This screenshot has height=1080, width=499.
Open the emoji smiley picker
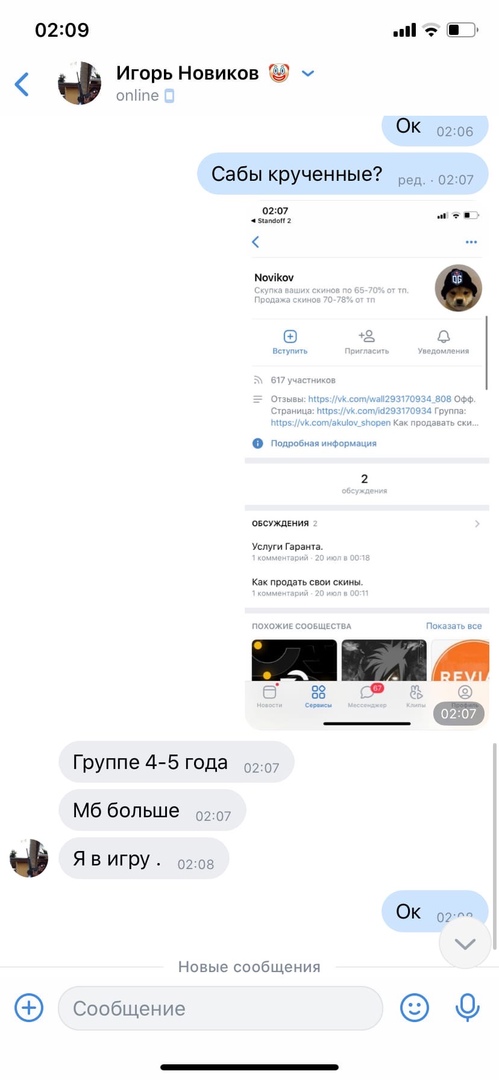(415, 1008)
